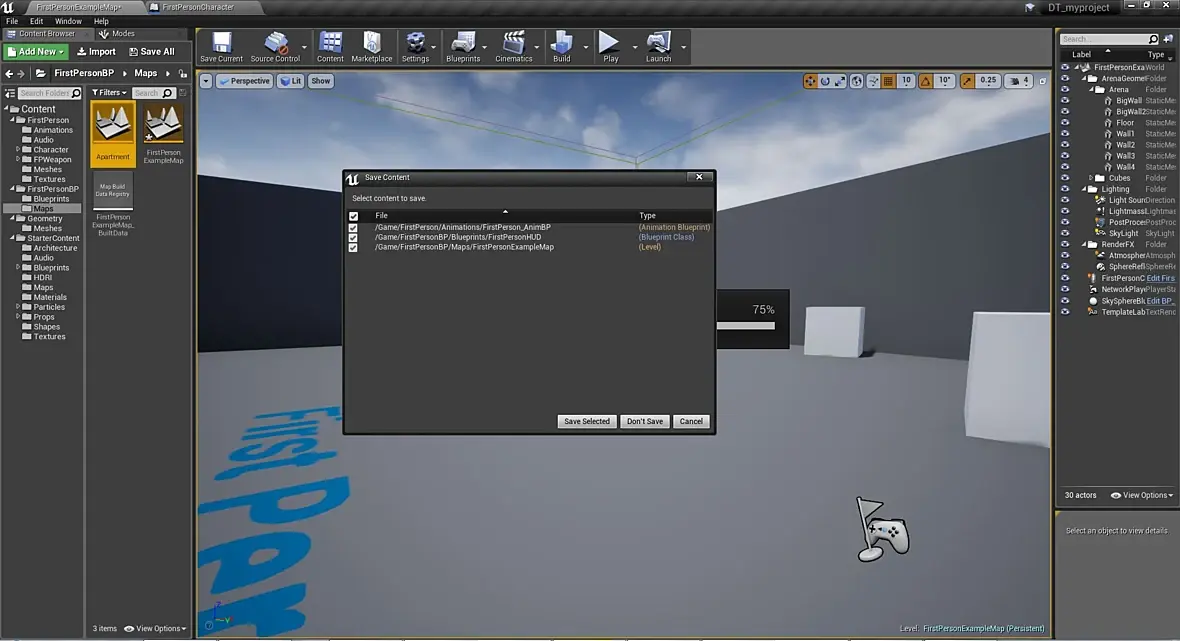Click the World Outliner search magnifier icon
This screenshot has width=1180, height=641.
tap(1153, 39)
